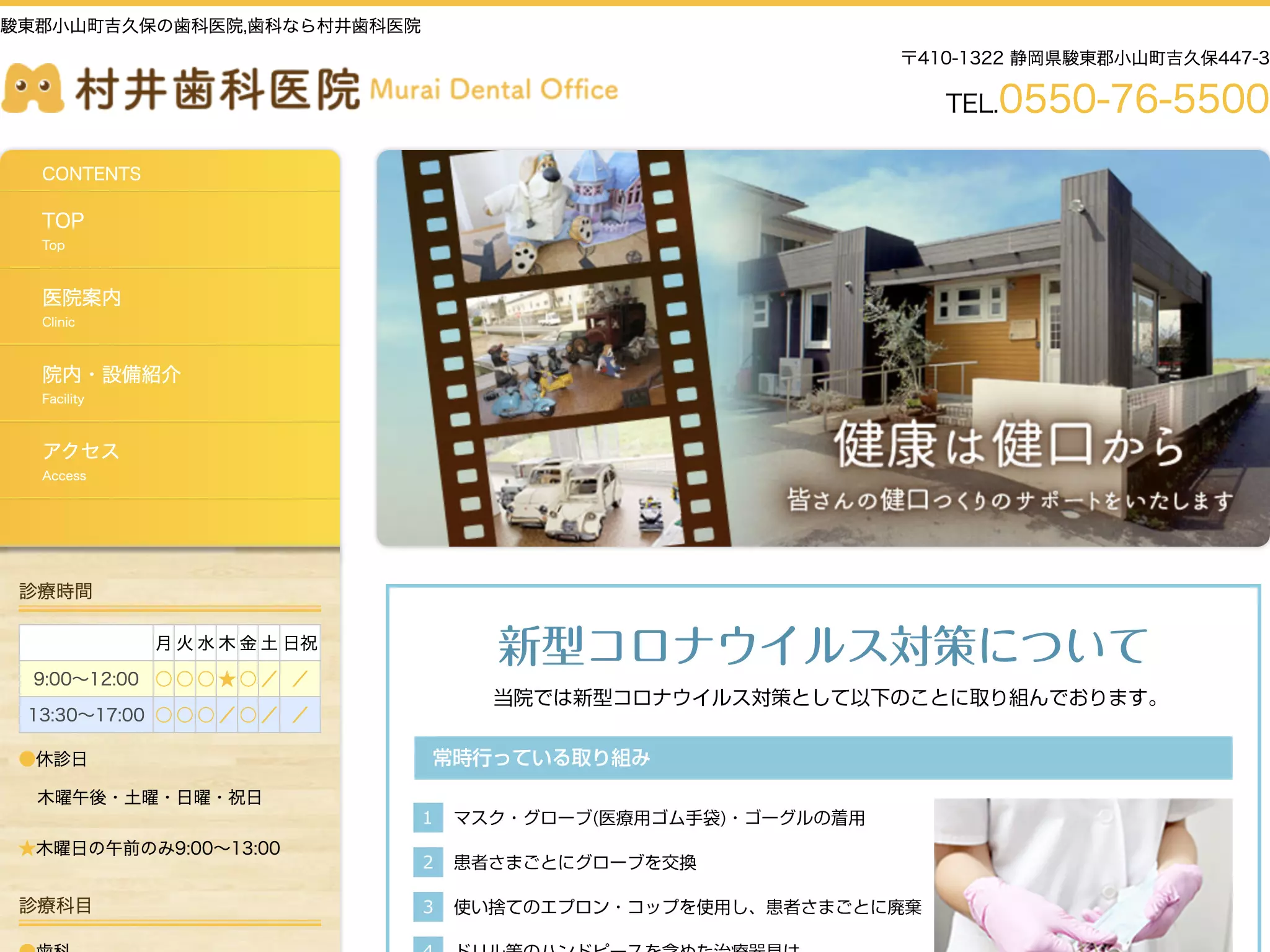Click the 診療時間 section heading
The width and height of the screenshot is (1270, 952).
(56, 591)
